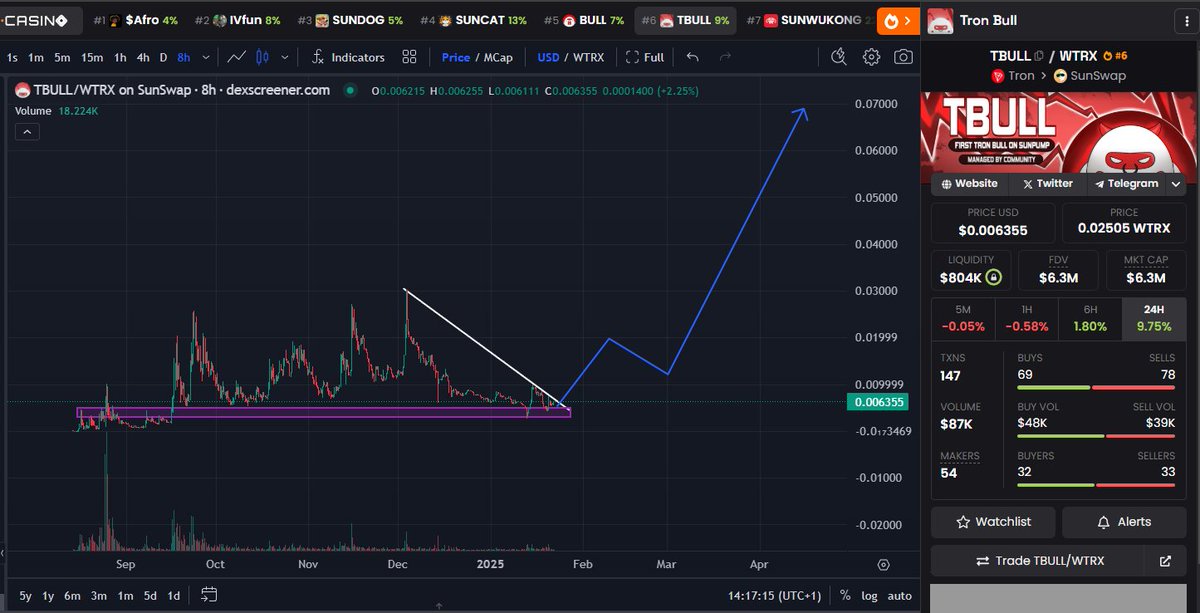
Task: Expand the time interval dropdown arrow
Action: pyautogui.click(x=208, y=57)
